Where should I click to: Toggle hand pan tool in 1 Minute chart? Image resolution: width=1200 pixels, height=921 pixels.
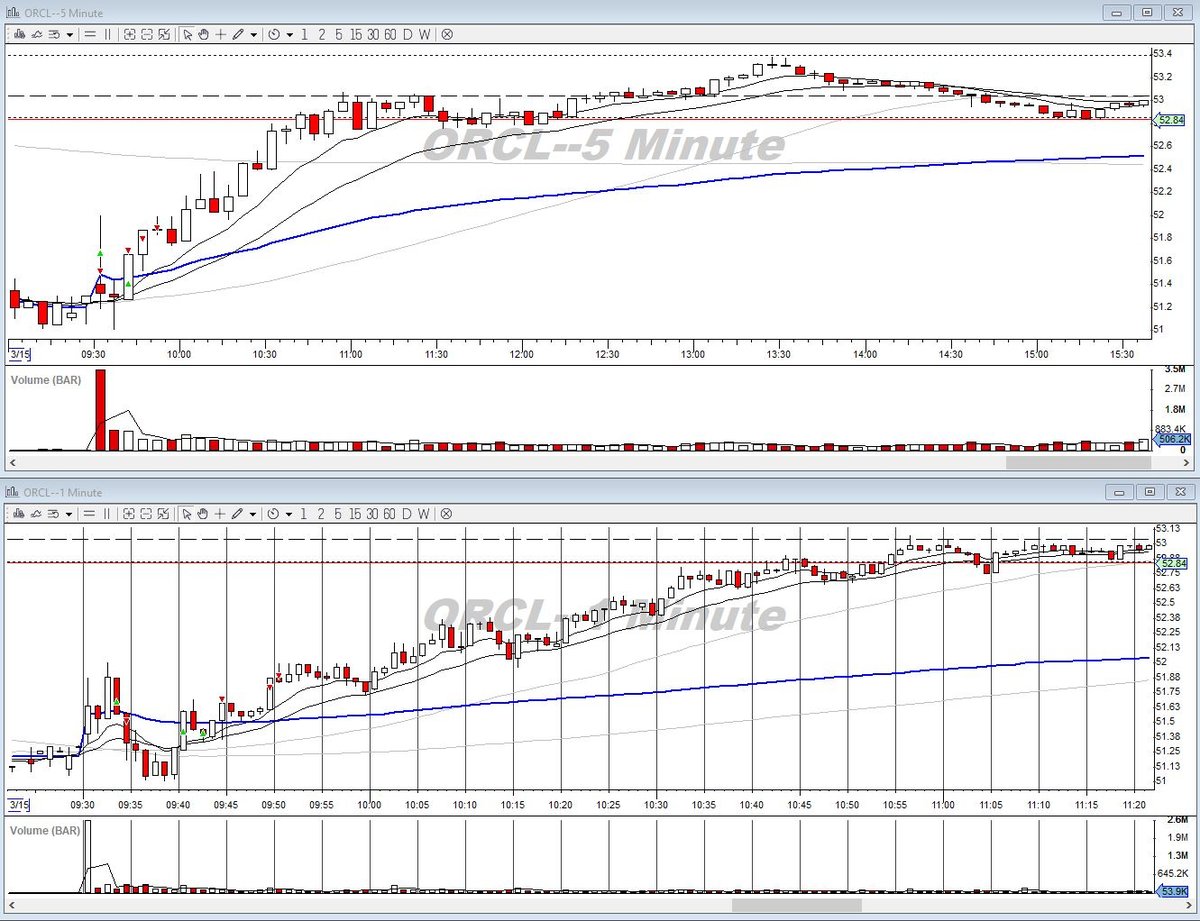coord(204,513)
